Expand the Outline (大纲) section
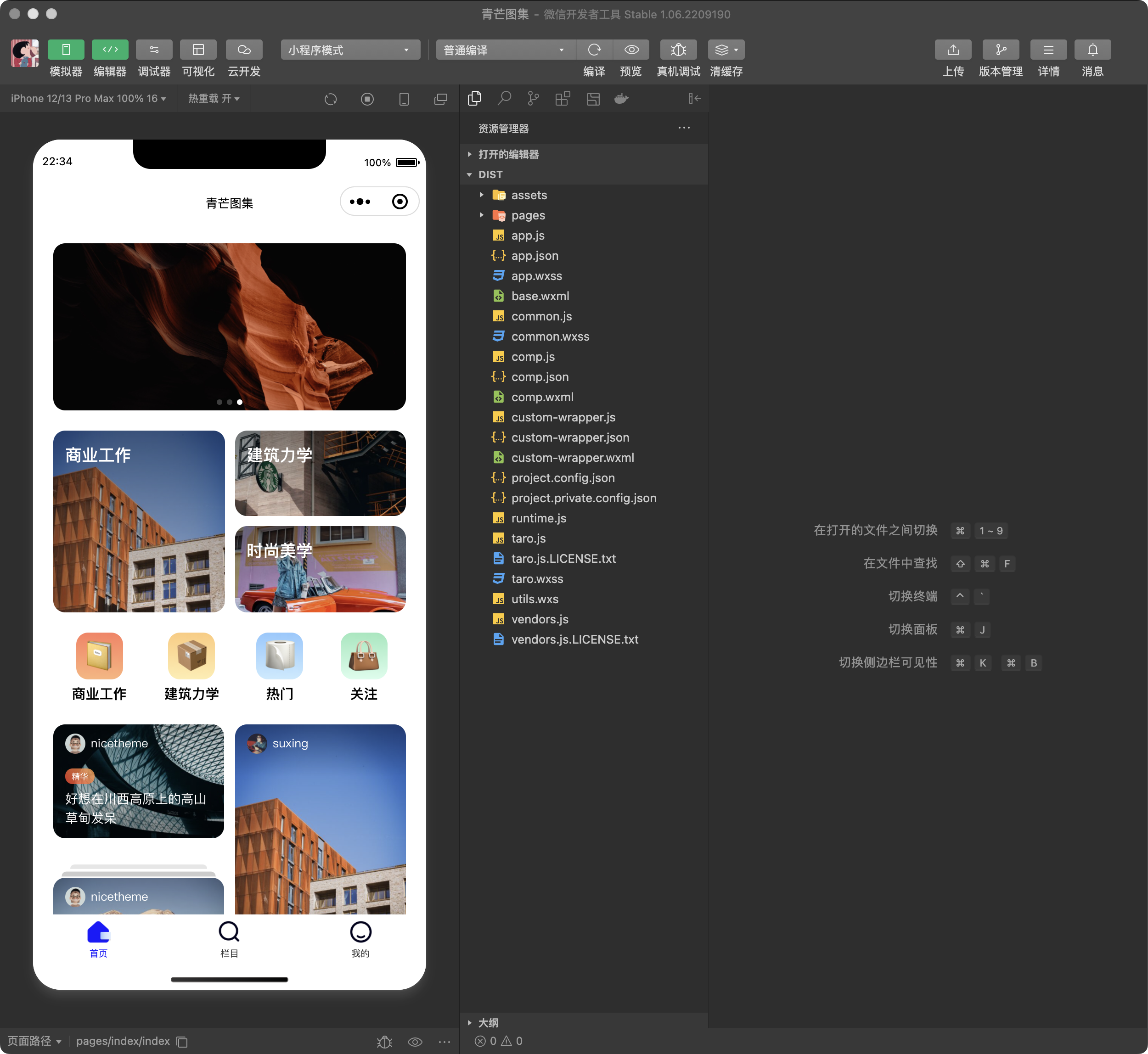The width and height of the screenshot is (1148, 1054). tap(584, 1022)
